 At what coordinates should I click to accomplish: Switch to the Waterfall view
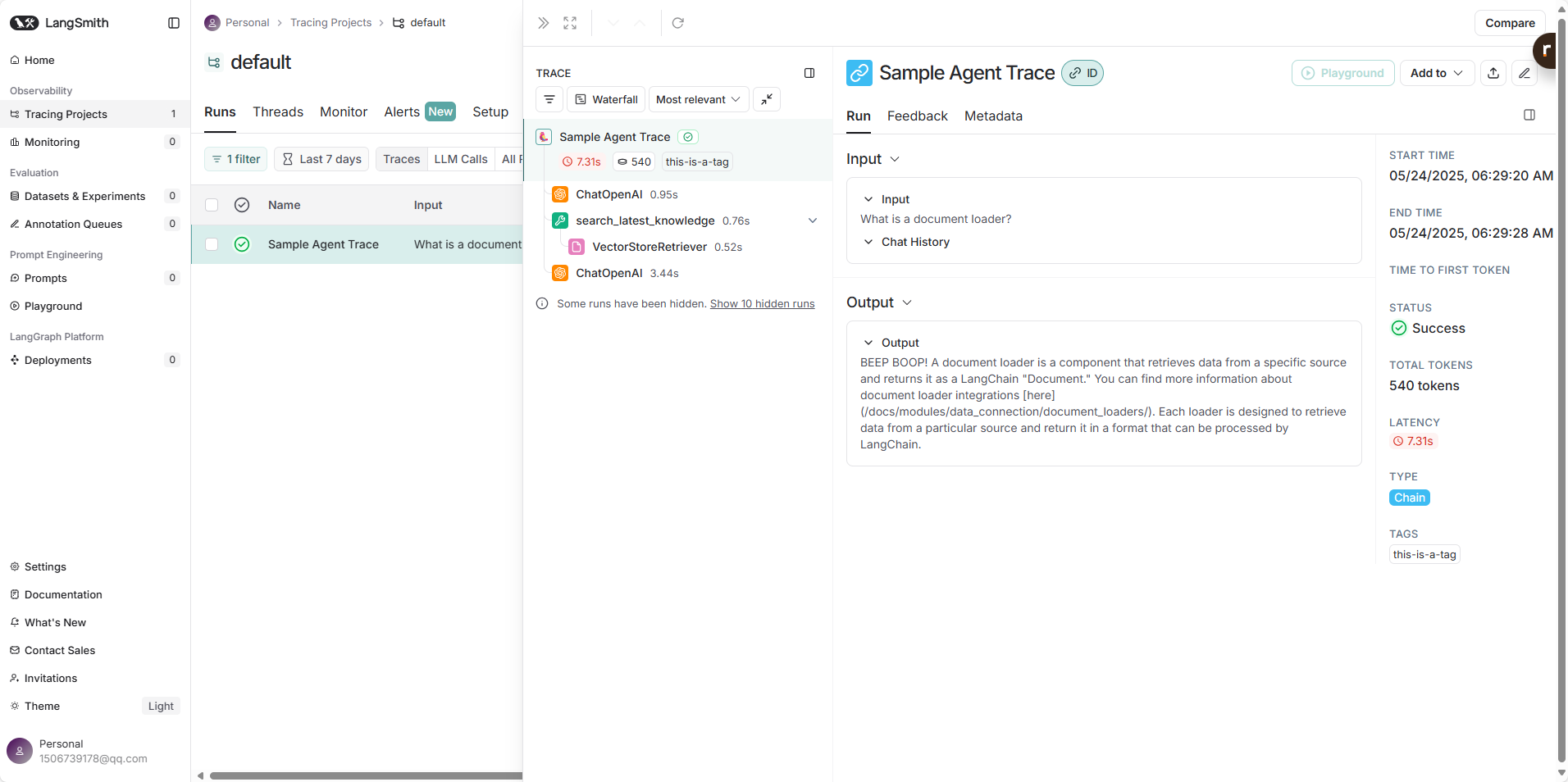click(x=606, y=99)
